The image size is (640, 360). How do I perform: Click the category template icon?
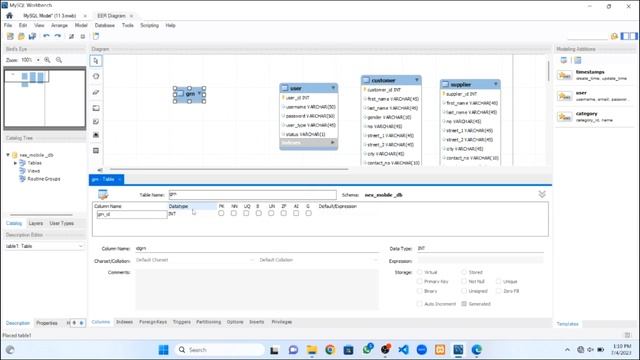click(564, 117)
